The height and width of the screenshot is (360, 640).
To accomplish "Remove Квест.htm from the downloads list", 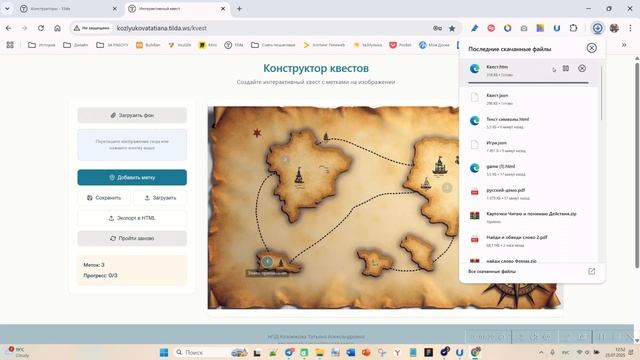I will pyautogui.click(x=582, y=69).
